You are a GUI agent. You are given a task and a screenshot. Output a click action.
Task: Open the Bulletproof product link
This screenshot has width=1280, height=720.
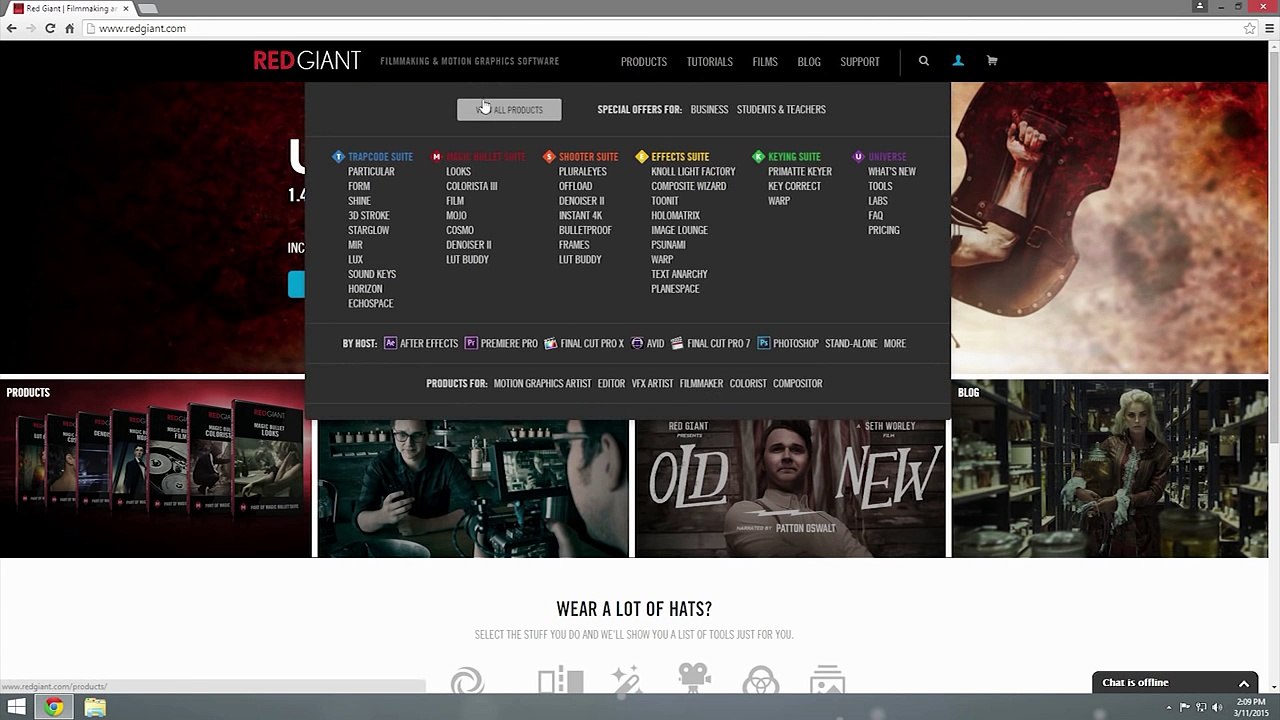585,230
